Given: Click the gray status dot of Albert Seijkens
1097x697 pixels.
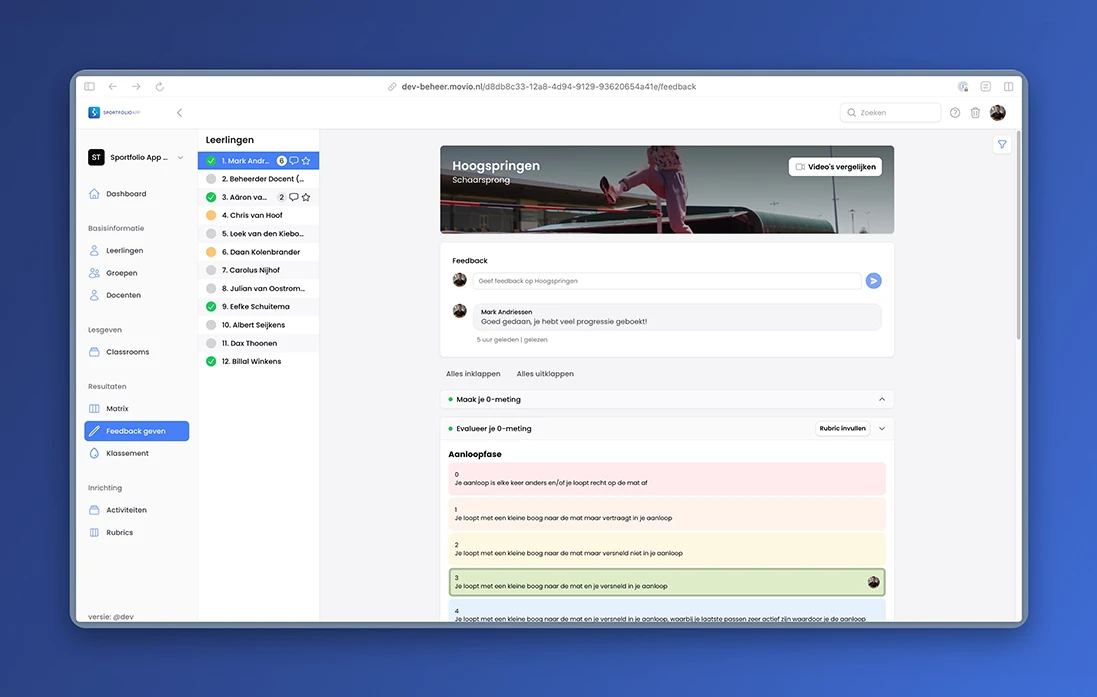Looking at the screenshot, I should click(x=211, y=325).
